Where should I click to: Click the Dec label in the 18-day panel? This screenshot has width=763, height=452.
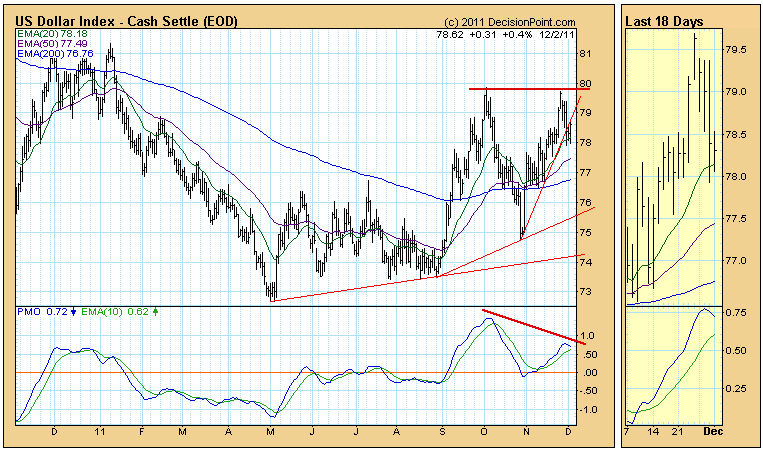click(x=712, y=431)
